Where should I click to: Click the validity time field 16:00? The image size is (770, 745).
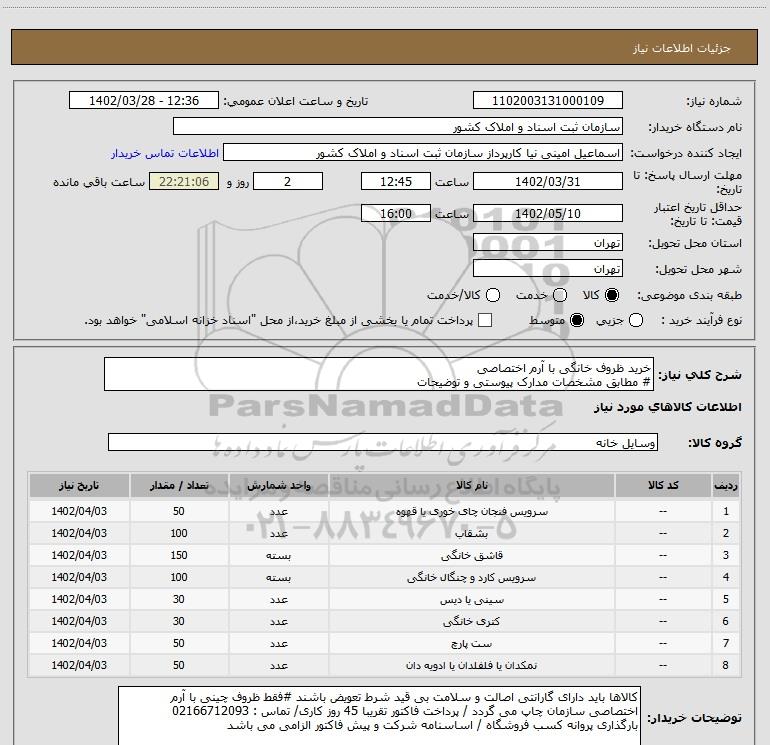click(396, 214)
